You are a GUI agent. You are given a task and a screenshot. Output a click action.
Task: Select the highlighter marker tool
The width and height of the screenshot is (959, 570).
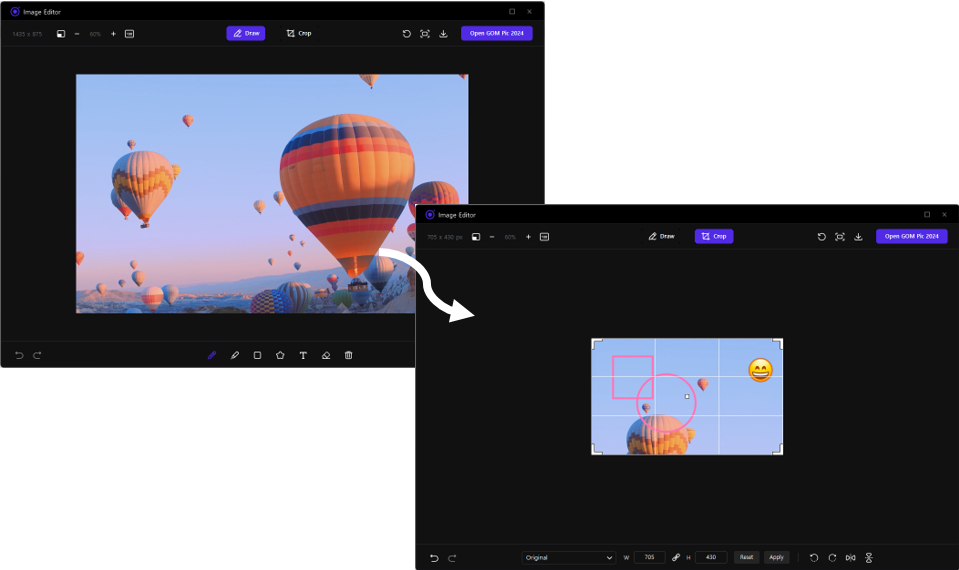[x=235, y=355]
